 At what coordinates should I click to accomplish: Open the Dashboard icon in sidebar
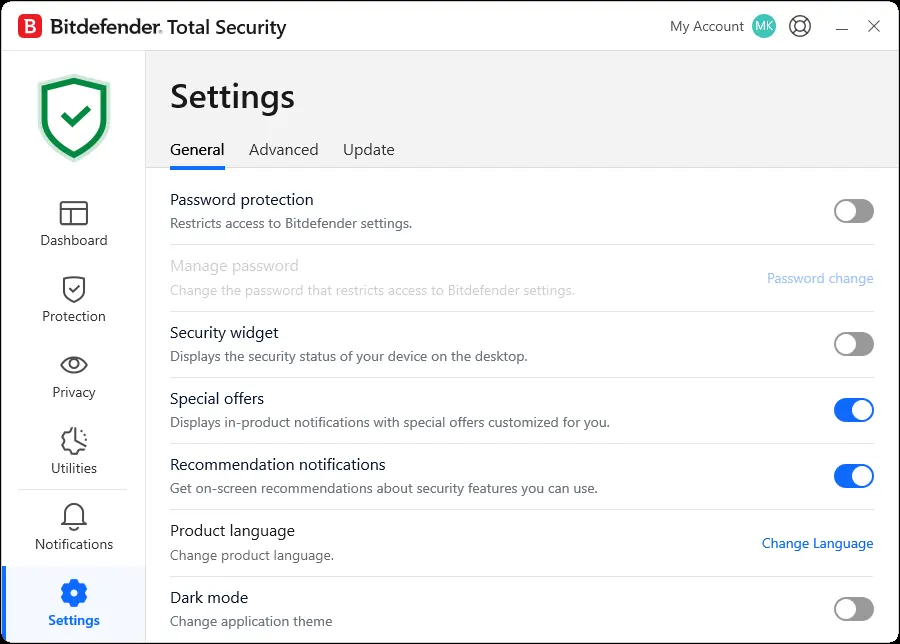[73, 213]
